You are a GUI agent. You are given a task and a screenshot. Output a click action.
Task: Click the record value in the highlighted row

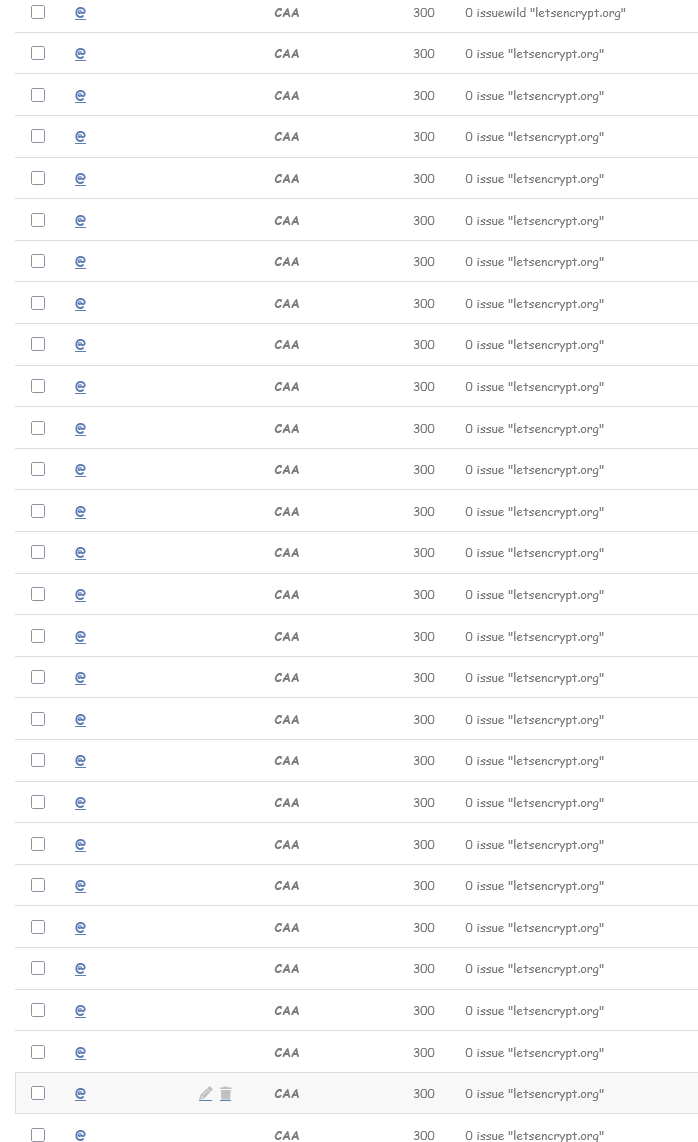[x=534, y=1094]
